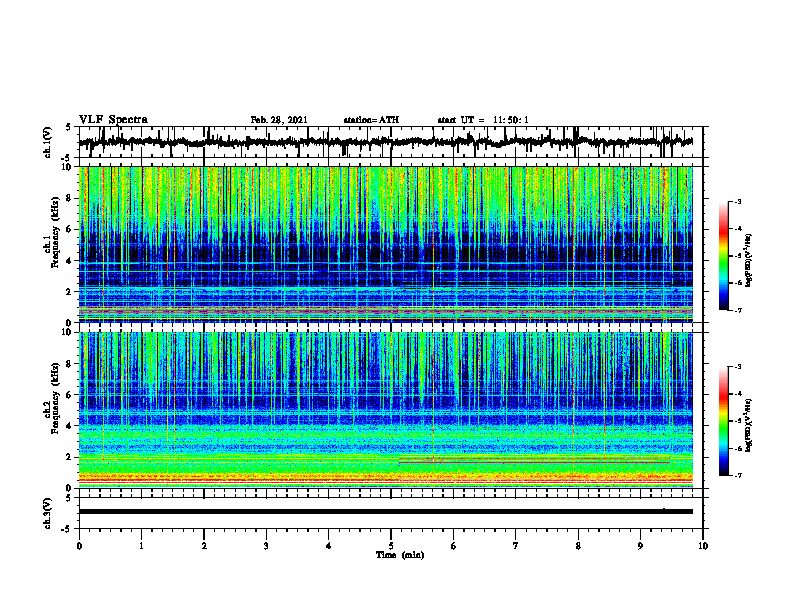This screenshot has width=792, height=612.
Task: Click the ch.1 spectrogram color scale bar
Action: tap(723, 256)
